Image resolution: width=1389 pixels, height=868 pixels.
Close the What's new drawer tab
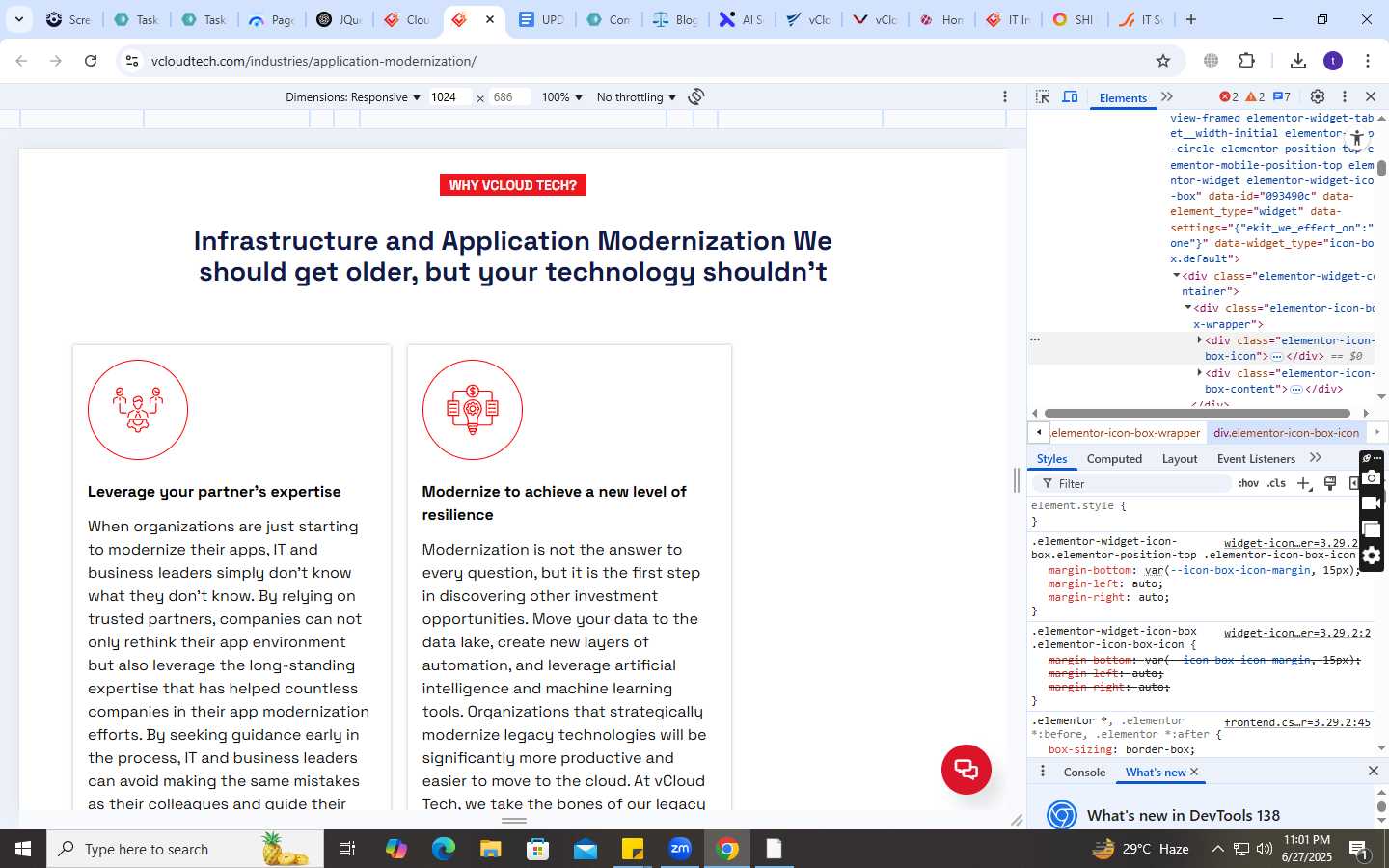[x=1194, y=772]
